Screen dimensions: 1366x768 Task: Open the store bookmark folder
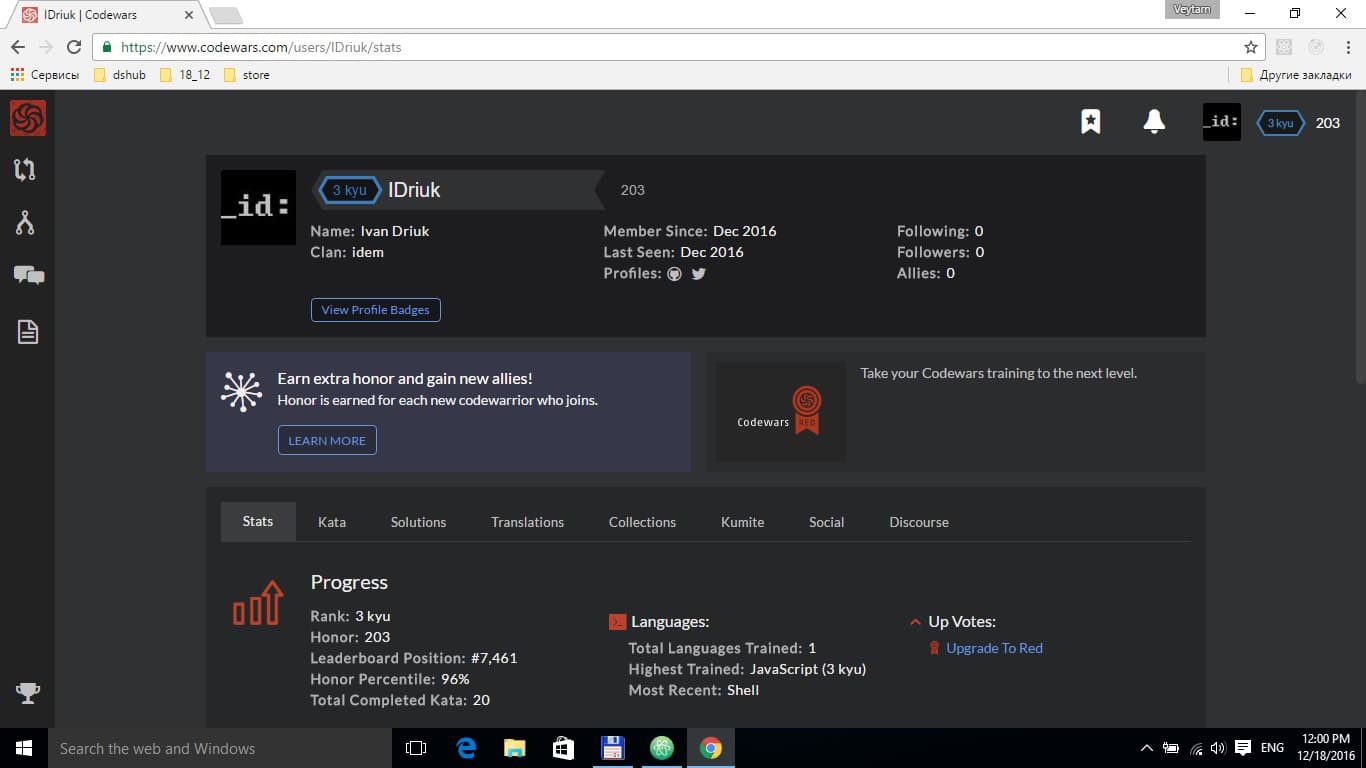[x=247, y=75]
